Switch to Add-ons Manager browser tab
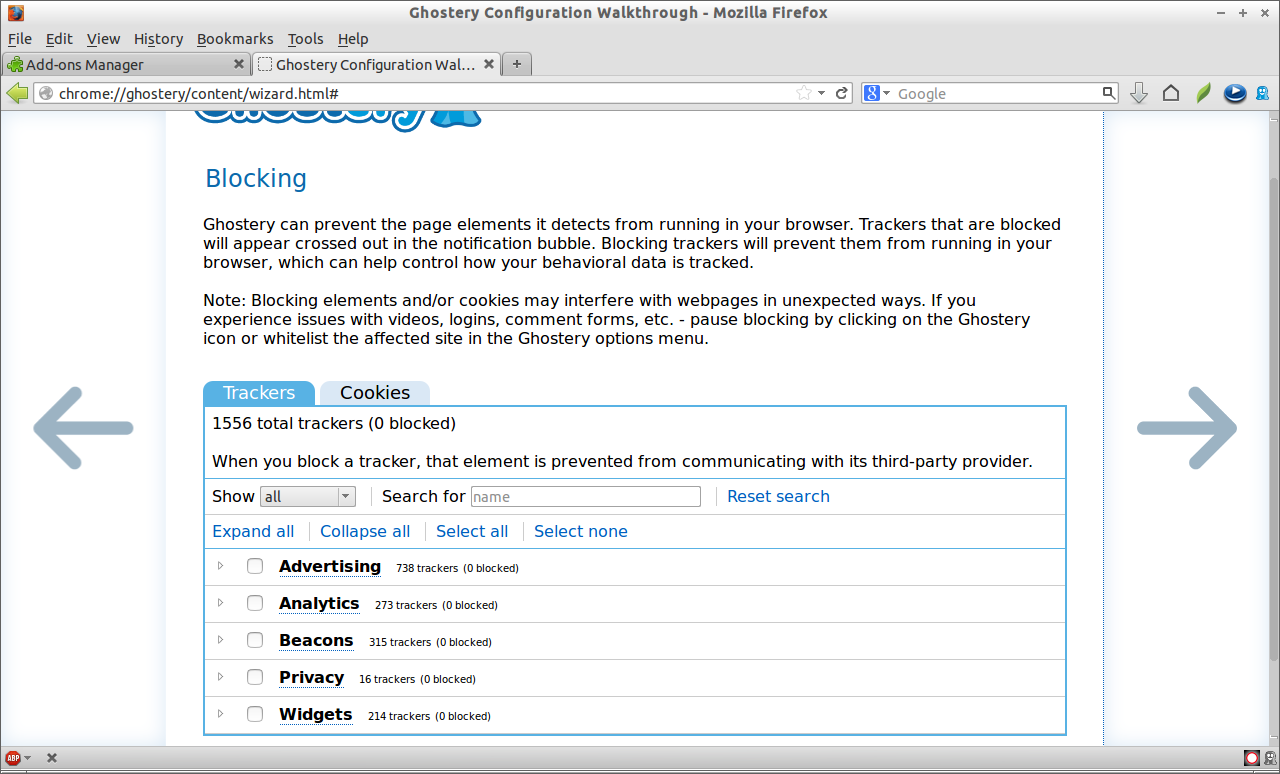 (x=125, y=64)
